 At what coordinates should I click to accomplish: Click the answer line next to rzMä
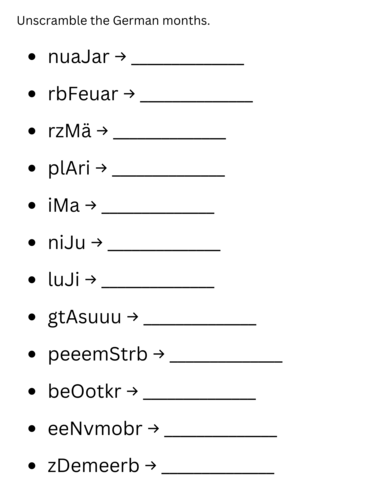tap(170, 138)
